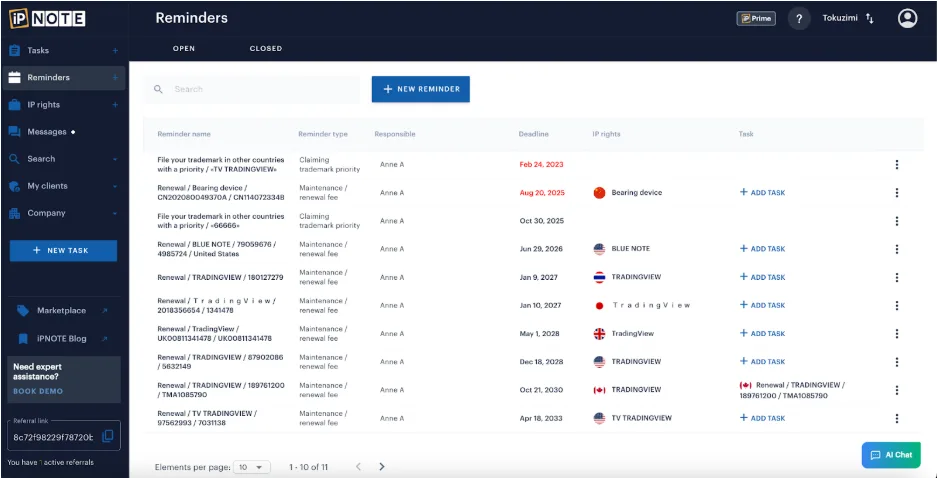Viewport: 938px width, 478px height.
Task: Click the reminders Search input field
Action: pos(260,89)
